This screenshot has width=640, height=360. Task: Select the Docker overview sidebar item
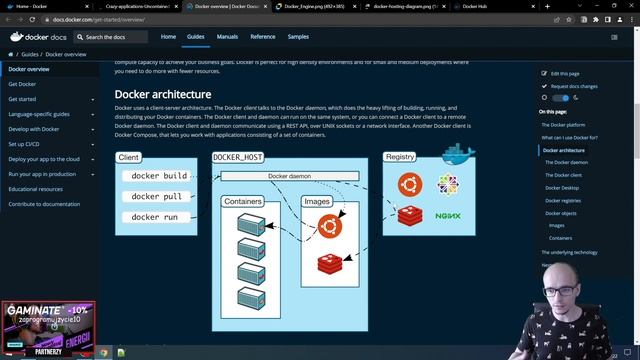(x=29, y=69)
